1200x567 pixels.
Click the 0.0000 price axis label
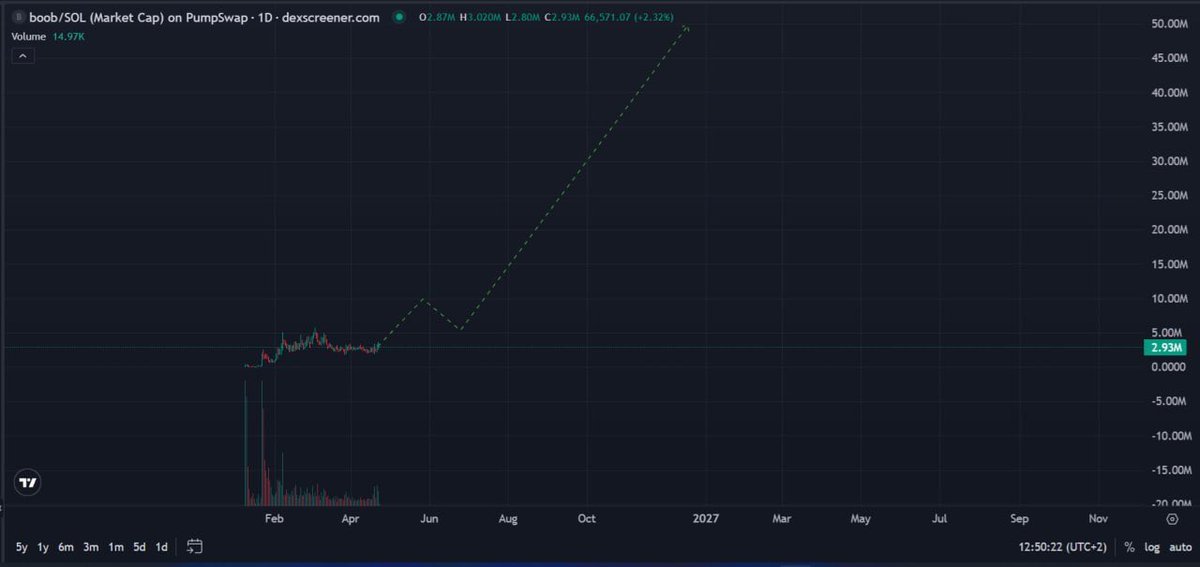(1169, 367)
